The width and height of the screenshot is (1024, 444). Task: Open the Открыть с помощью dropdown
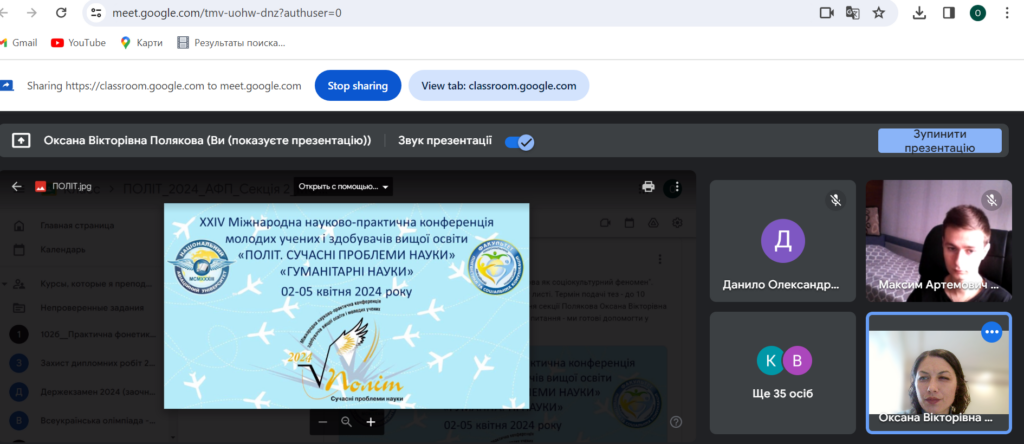[x=343, y=186]
